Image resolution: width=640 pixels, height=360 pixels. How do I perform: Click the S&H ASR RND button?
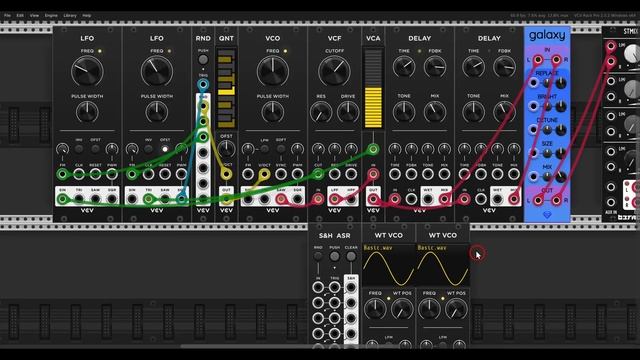click(x=318, y=256)
